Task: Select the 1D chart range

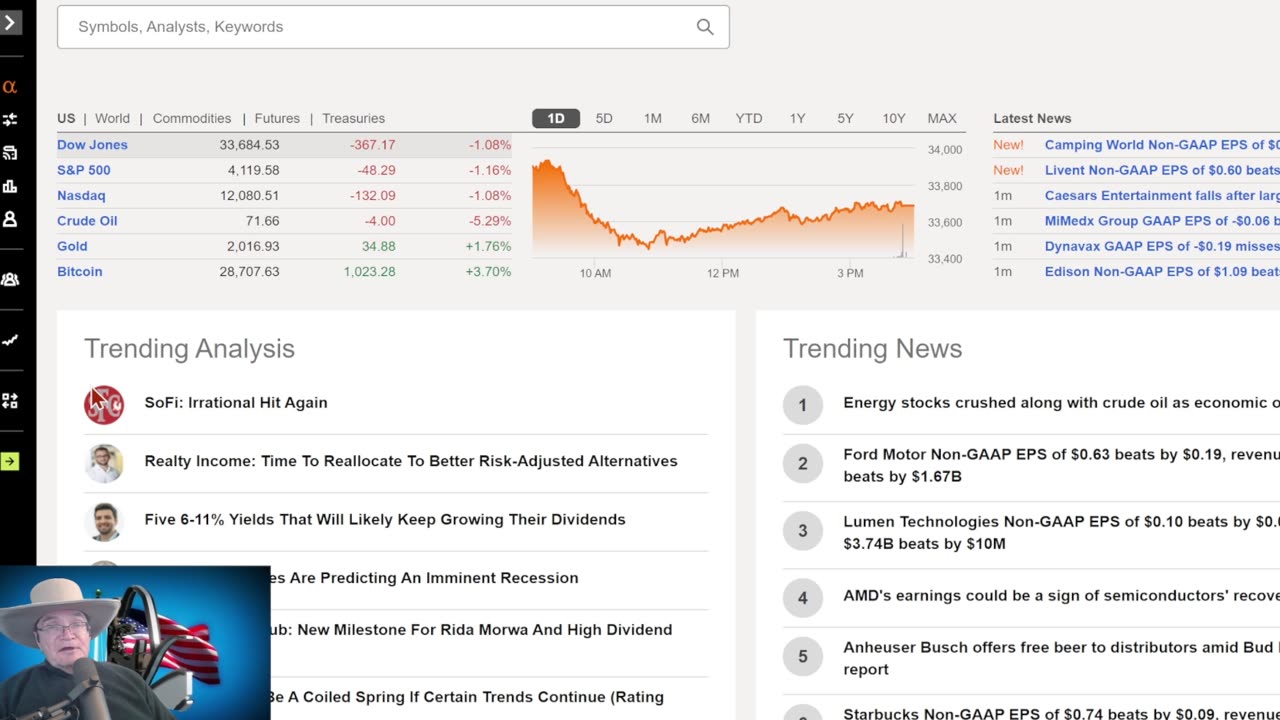Action: pyautogui.click(x=556, y=118)
